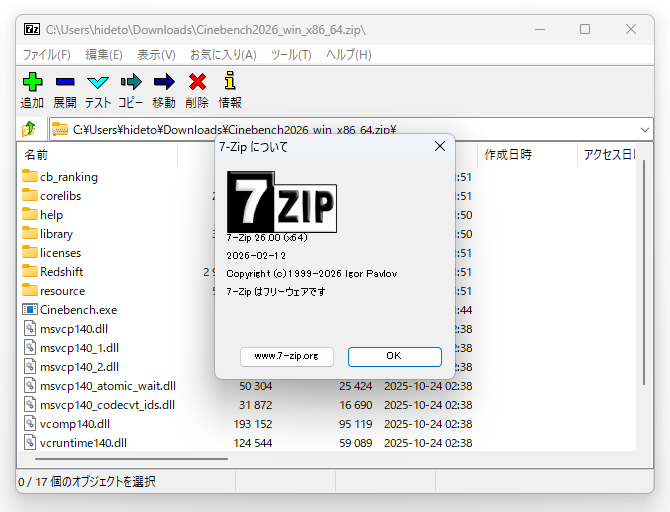The width and height of the screenshot is (670, 512).
Task: Click the vcruntime140.dll file icon
Action: point(29,442)
